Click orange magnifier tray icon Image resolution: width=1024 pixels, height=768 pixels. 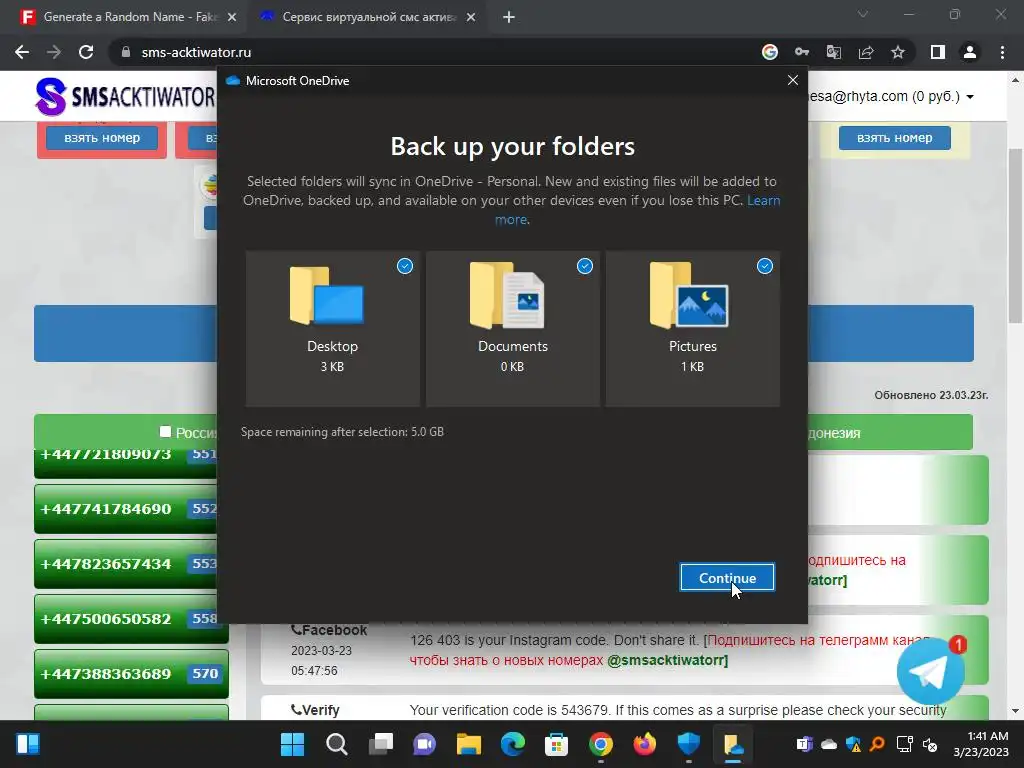(877, 744)
